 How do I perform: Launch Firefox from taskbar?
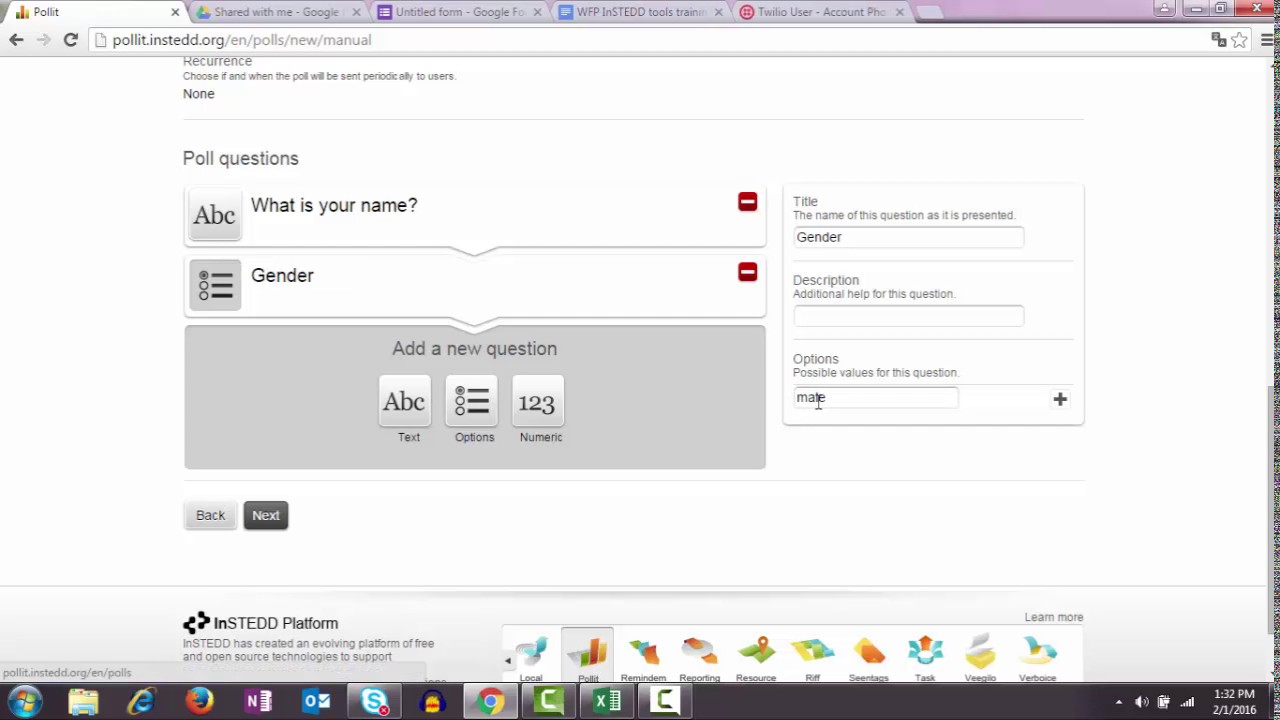(199, 701)
